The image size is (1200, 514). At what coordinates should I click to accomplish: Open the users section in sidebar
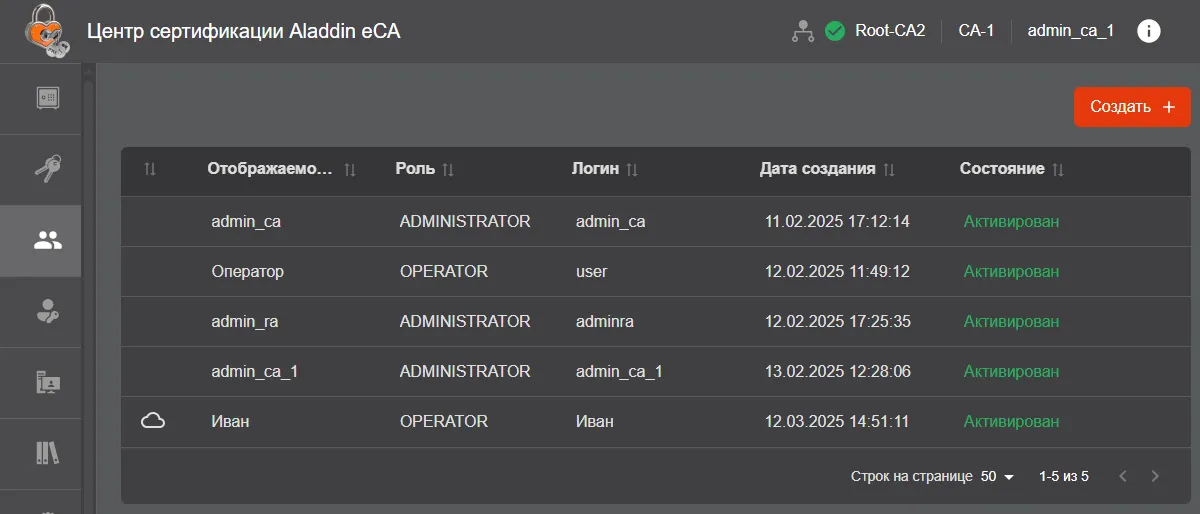click(x=48, y=240)
